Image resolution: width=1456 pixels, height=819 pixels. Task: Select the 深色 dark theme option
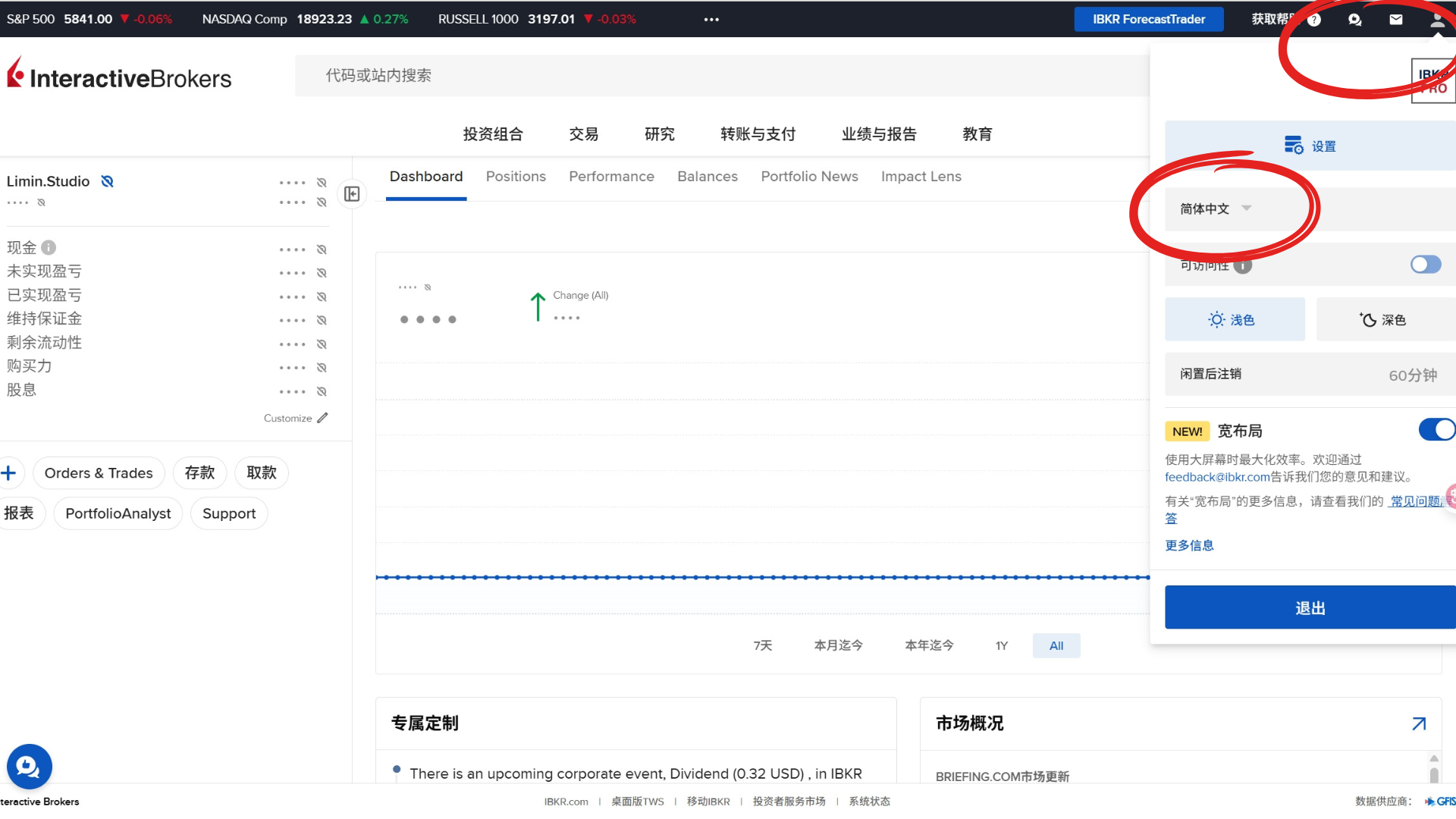(1384, 320)
